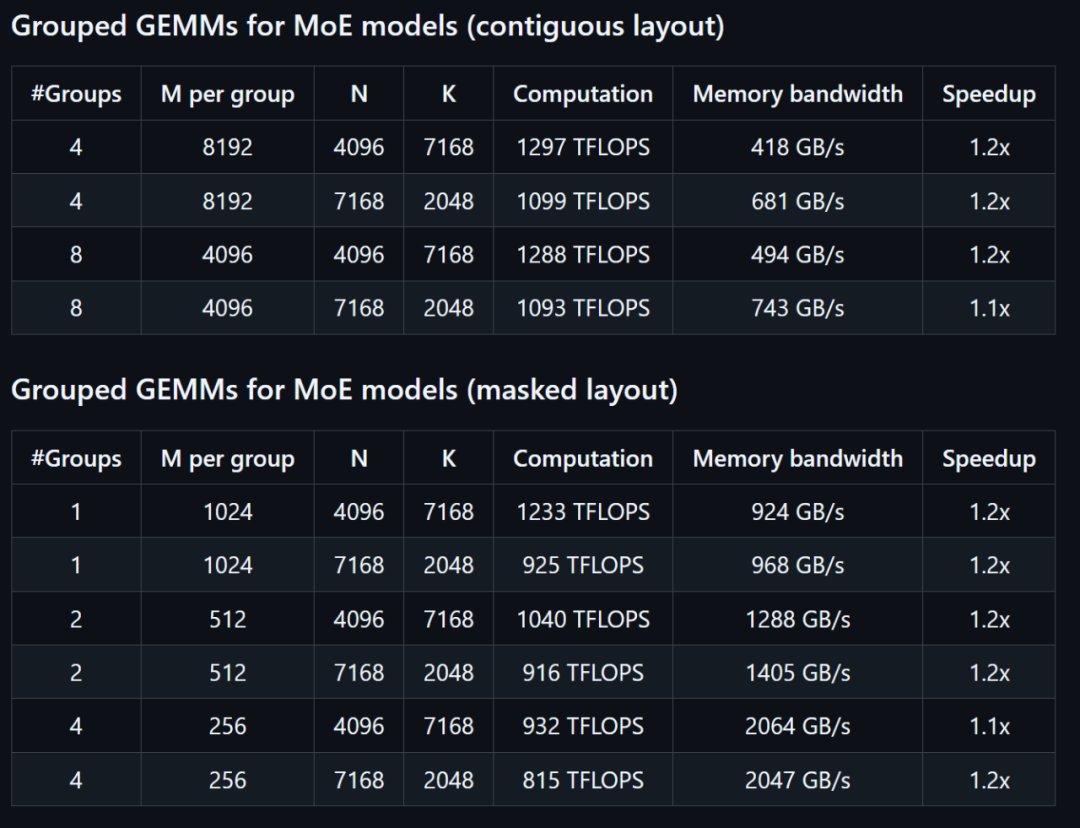
Task: Click the 1405 GB/s bandwidth value
Action: point(797,673)
